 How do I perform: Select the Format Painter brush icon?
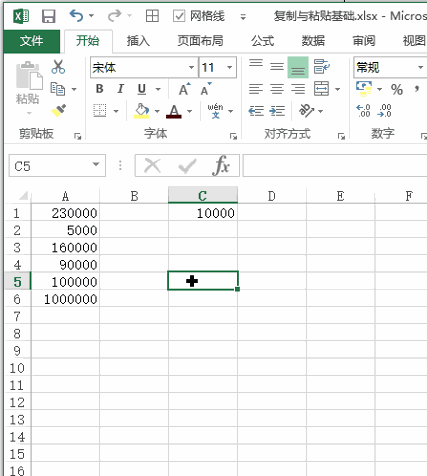point(59,110)
